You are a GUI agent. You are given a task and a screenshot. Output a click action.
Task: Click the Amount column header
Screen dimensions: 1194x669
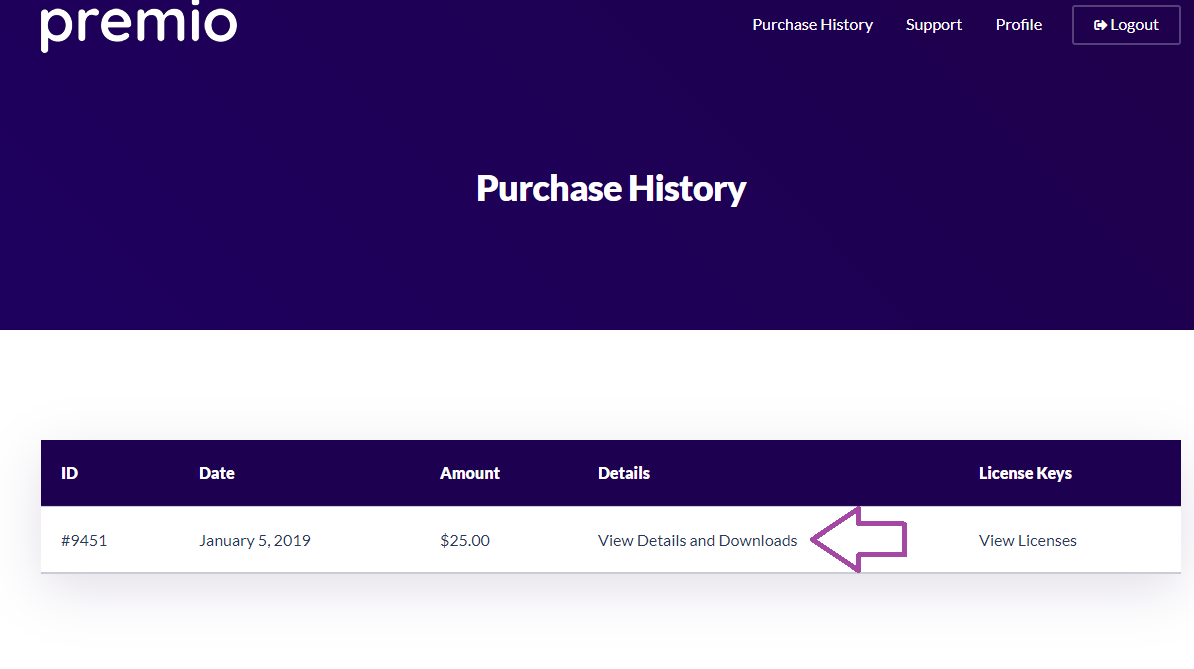tap(470, 473)
